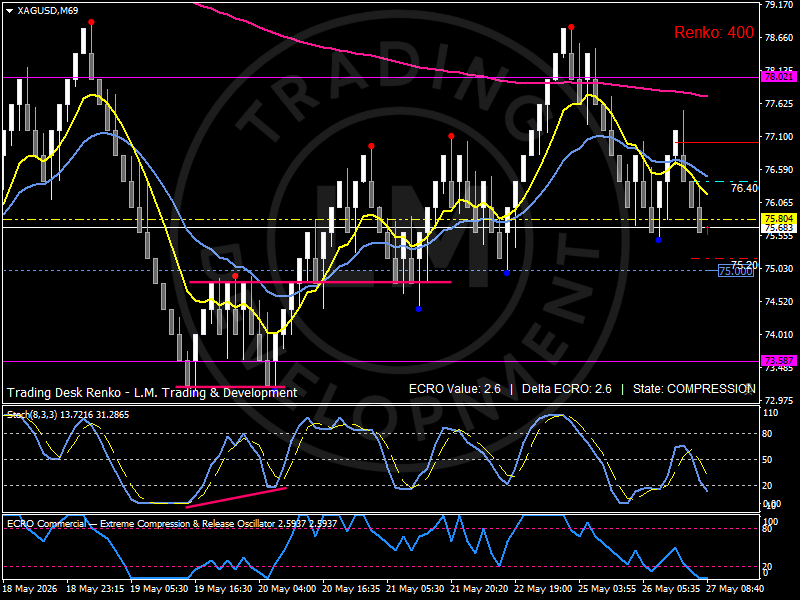The height and width of the screenshot is (600, 800).
Task: Click the magenta 73.587 price tag
Action: [x=779, y=361]
